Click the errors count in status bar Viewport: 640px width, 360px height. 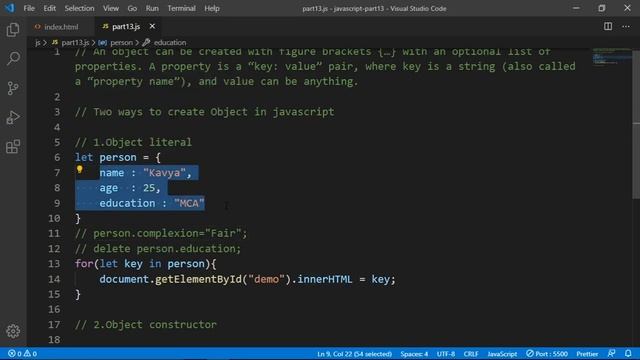click(x=15, y=353)
